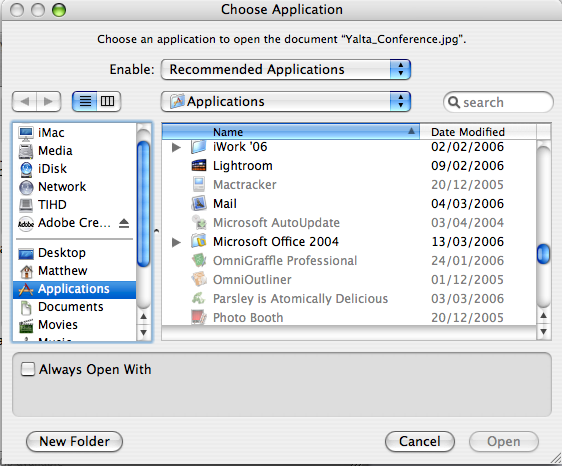The height and width of the screenshot is (466, 562).
Task: Click the Mactracker app icon
Action: click(199, 185)
